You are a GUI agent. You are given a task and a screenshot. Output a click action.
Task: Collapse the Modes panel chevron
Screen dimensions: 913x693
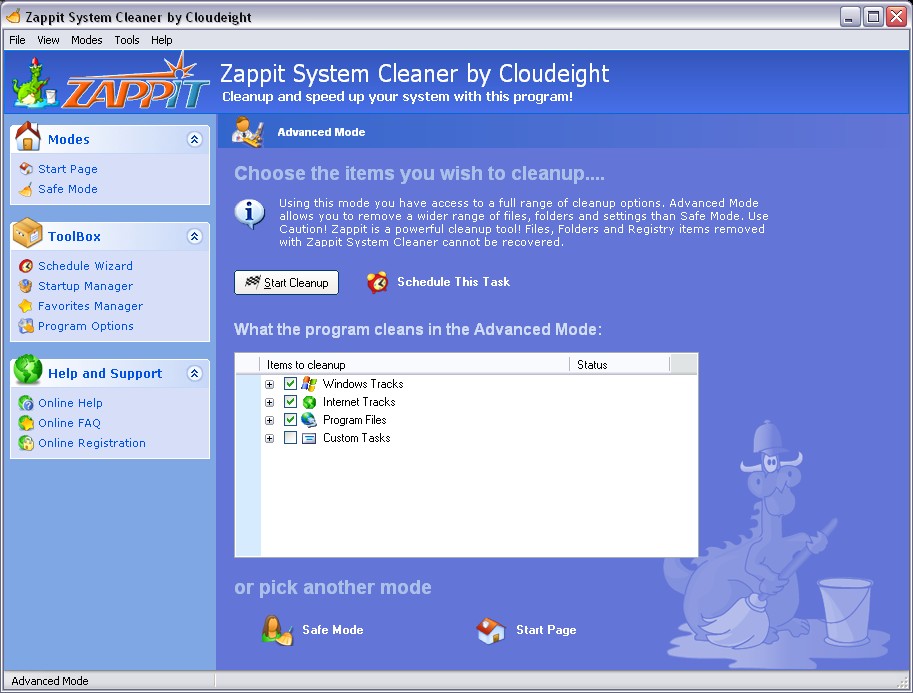coord(194,139)
